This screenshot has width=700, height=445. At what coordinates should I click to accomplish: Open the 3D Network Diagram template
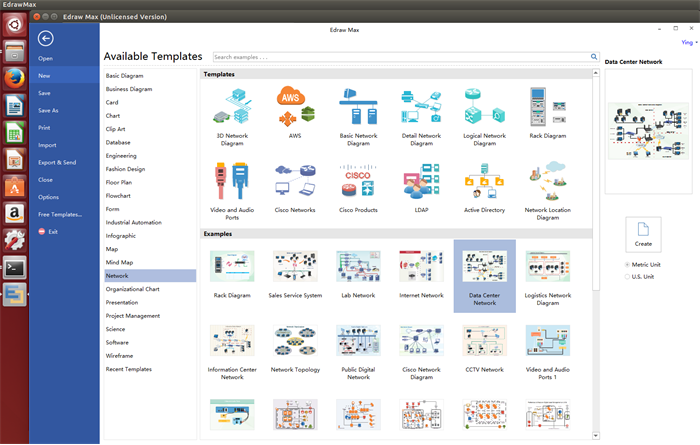[x=232, y=116]
